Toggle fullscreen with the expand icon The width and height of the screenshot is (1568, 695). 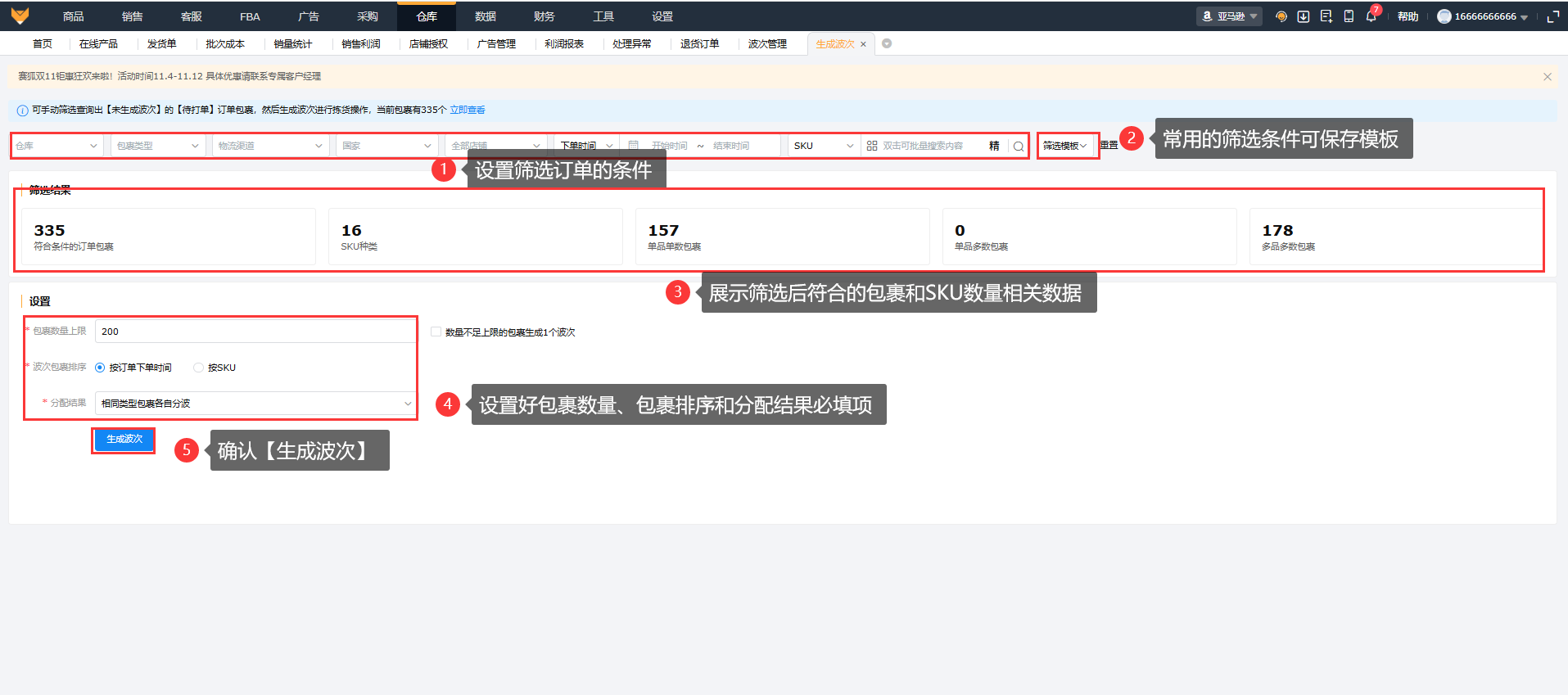(1552, 16)
